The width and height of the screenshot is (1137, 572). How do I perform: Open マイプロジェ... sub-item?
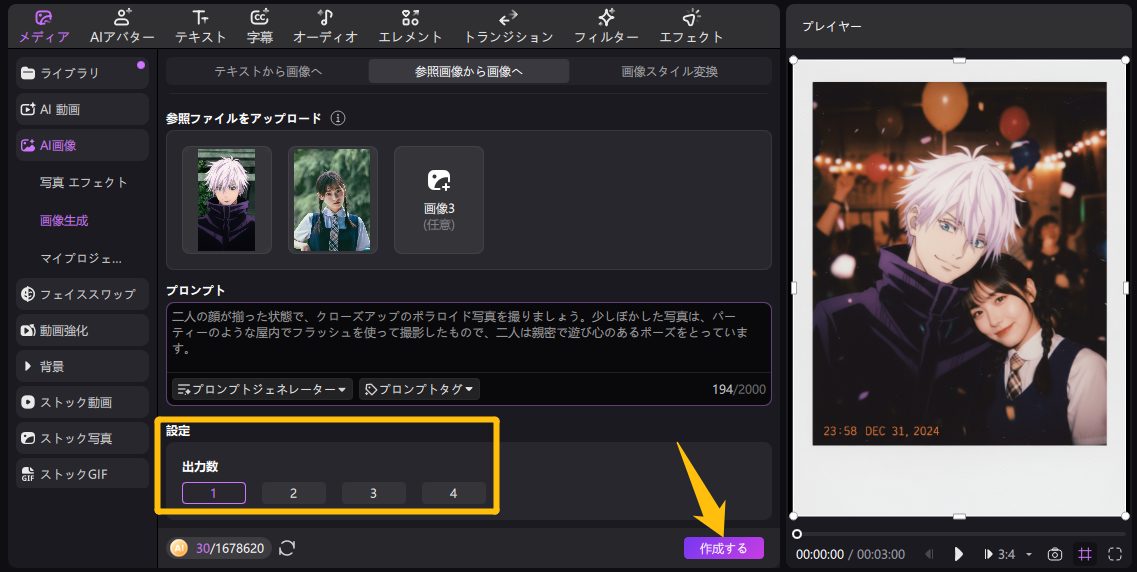tap(80, 258)
